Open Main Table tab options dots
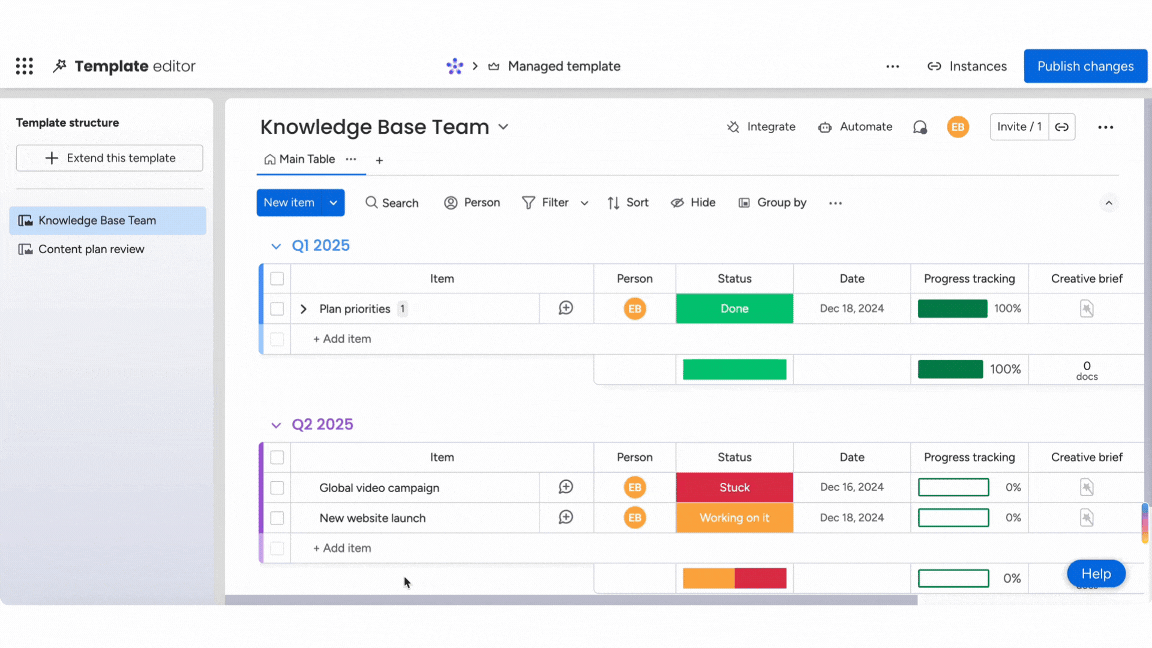The image size is (1152, 648). (x=351, y=159)
